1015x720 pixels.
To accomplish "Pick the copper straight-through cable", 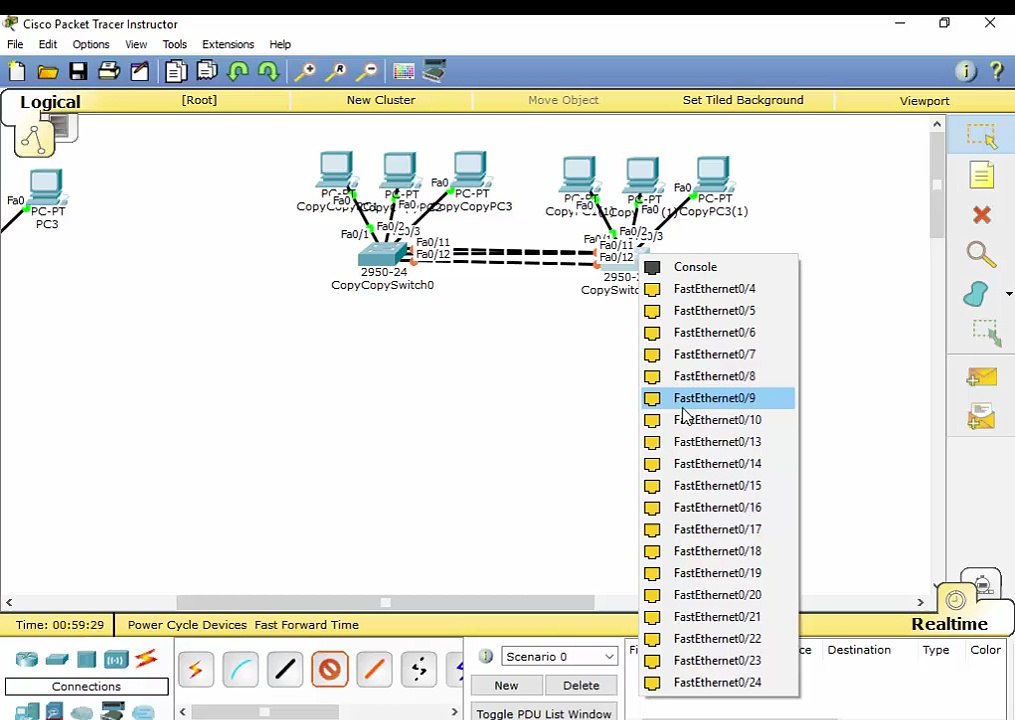I will [285, 669].
